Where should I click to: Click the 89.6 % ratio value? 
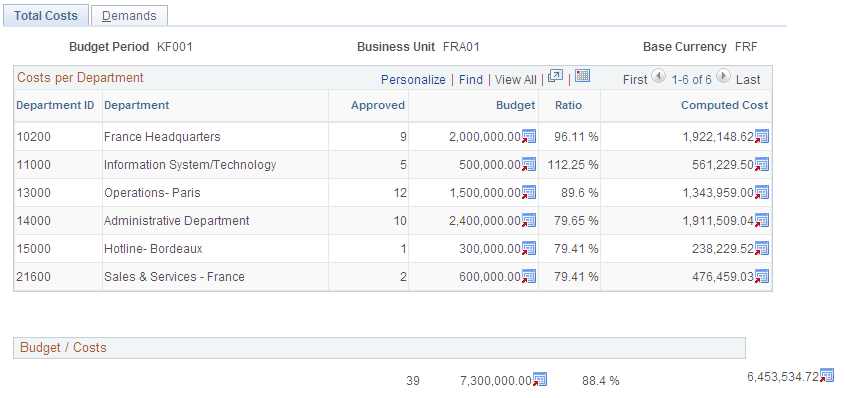[579, 193]
